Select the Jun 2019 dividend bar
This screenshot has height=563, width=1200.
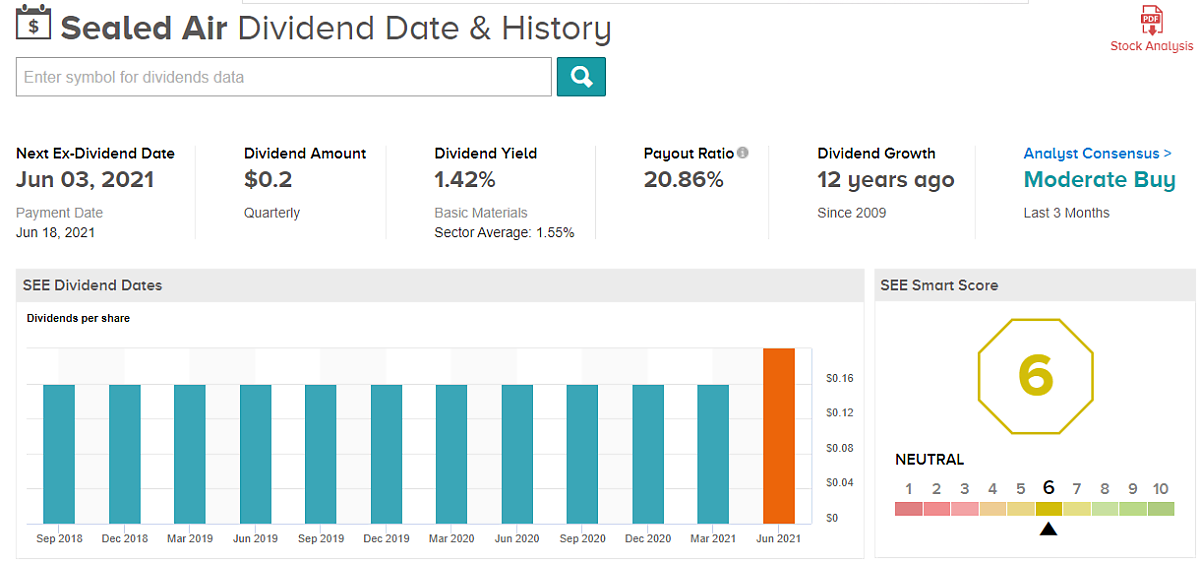[x=256, y=454]
